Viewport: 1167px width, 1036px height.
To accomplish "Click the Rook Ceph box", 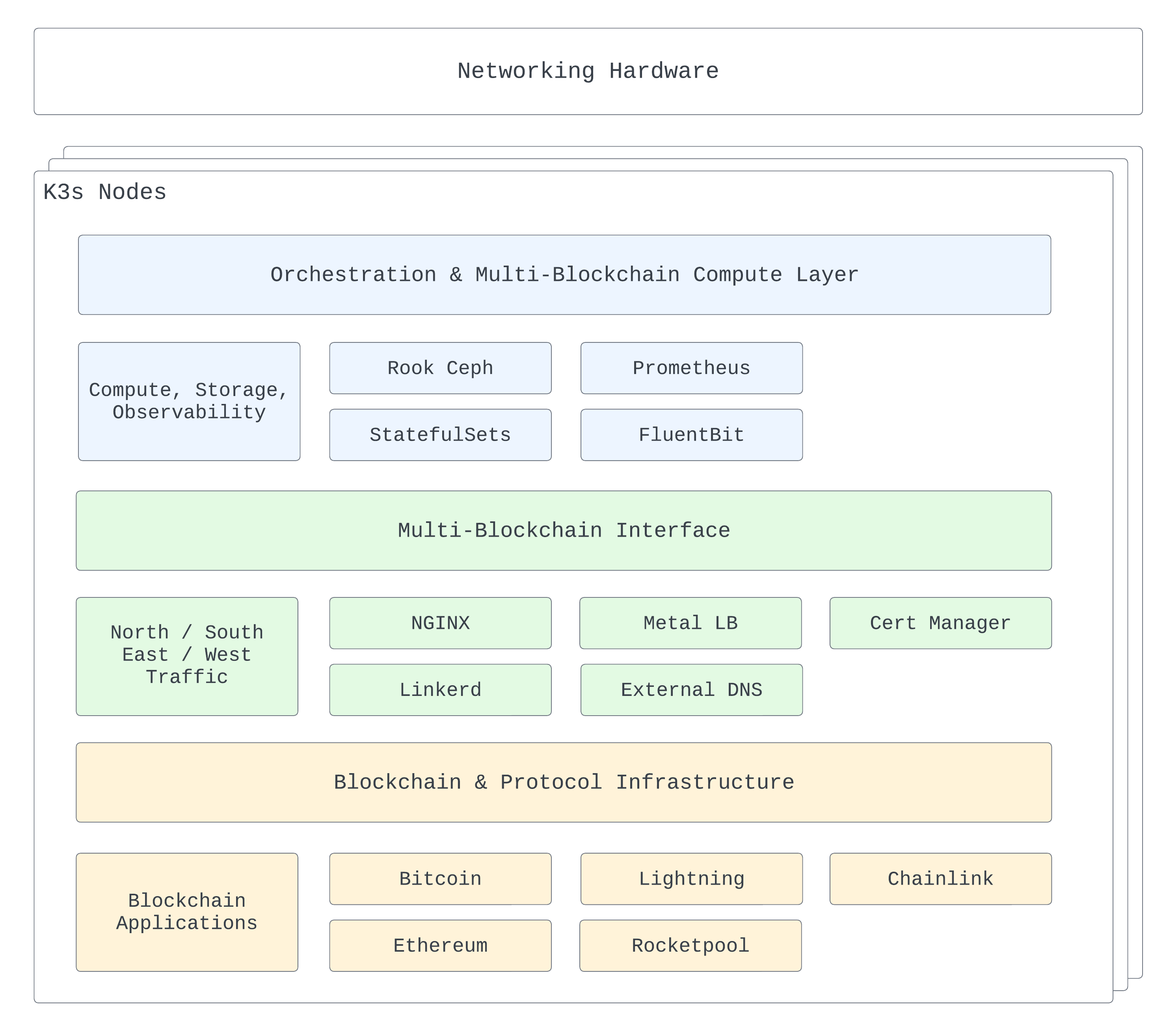I will click(440, 368).
